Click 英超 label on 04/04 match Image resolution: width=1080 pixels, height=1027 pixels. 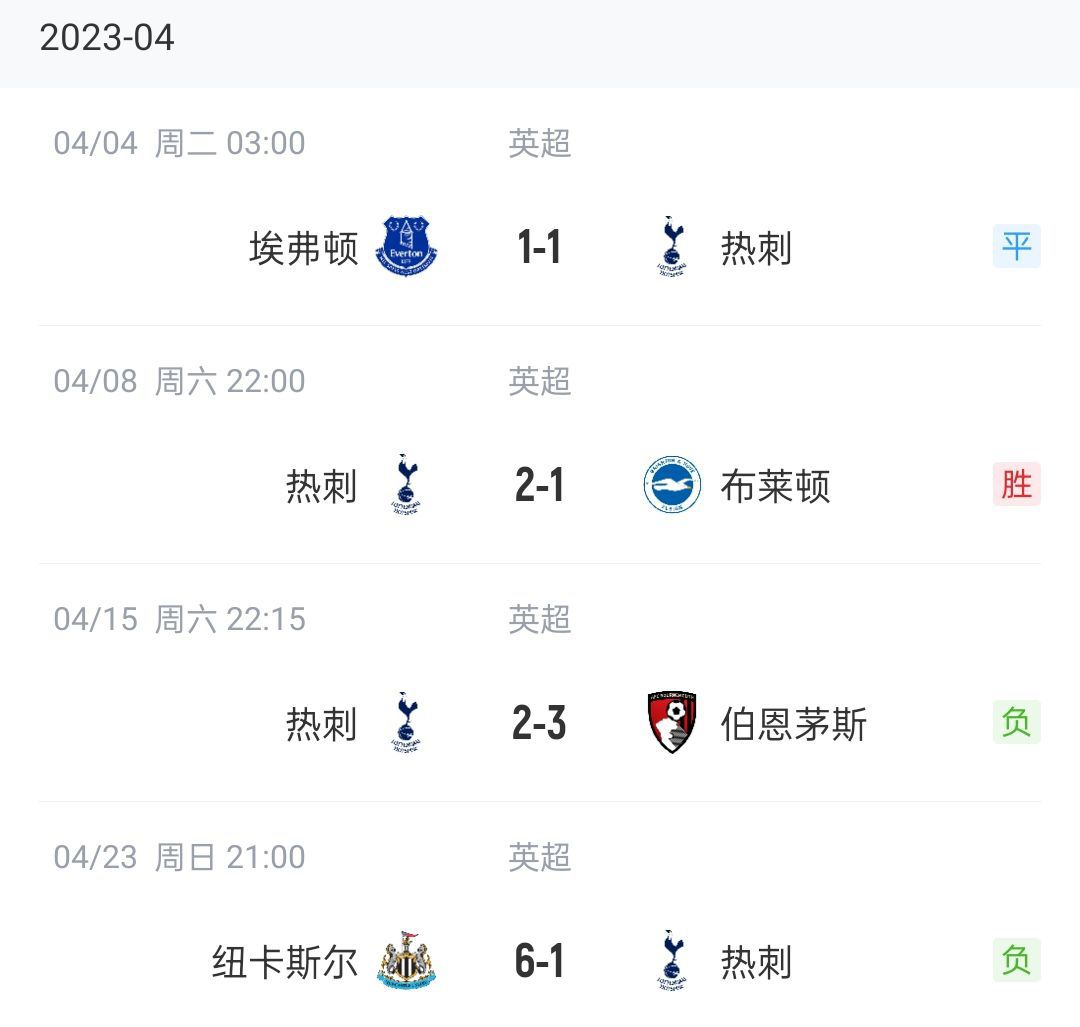[x=540, y=144]
